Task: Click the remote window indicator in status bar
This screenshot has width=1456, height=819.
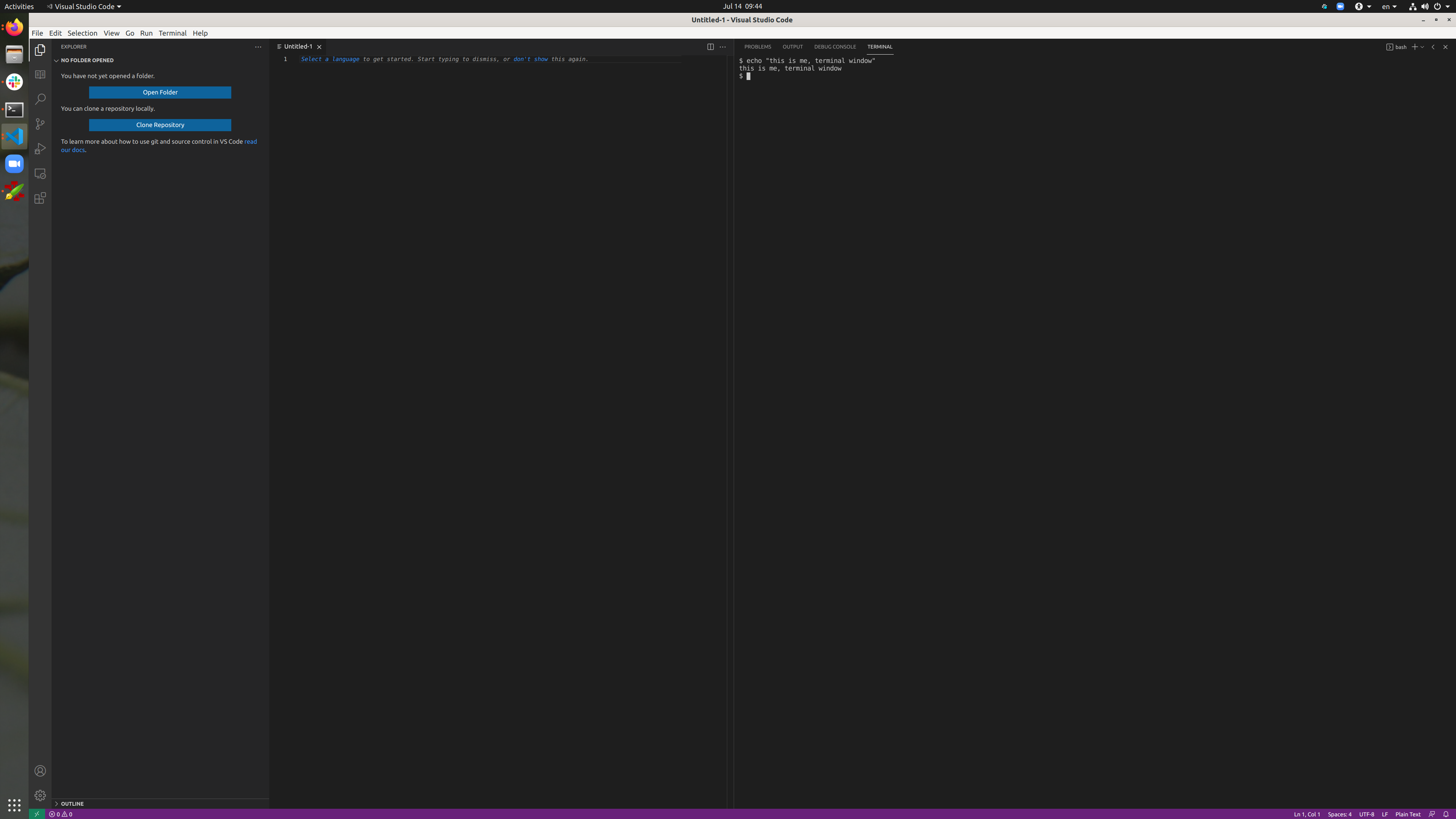Action: 37,814
